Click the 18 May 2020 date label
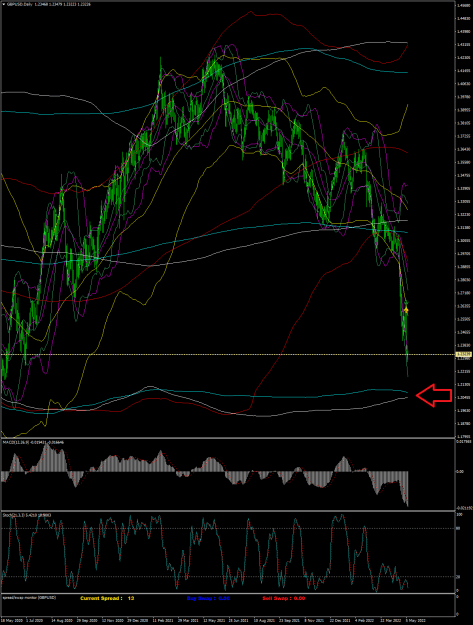The width and height of the screenshot is (473, 625). (12, 621)
